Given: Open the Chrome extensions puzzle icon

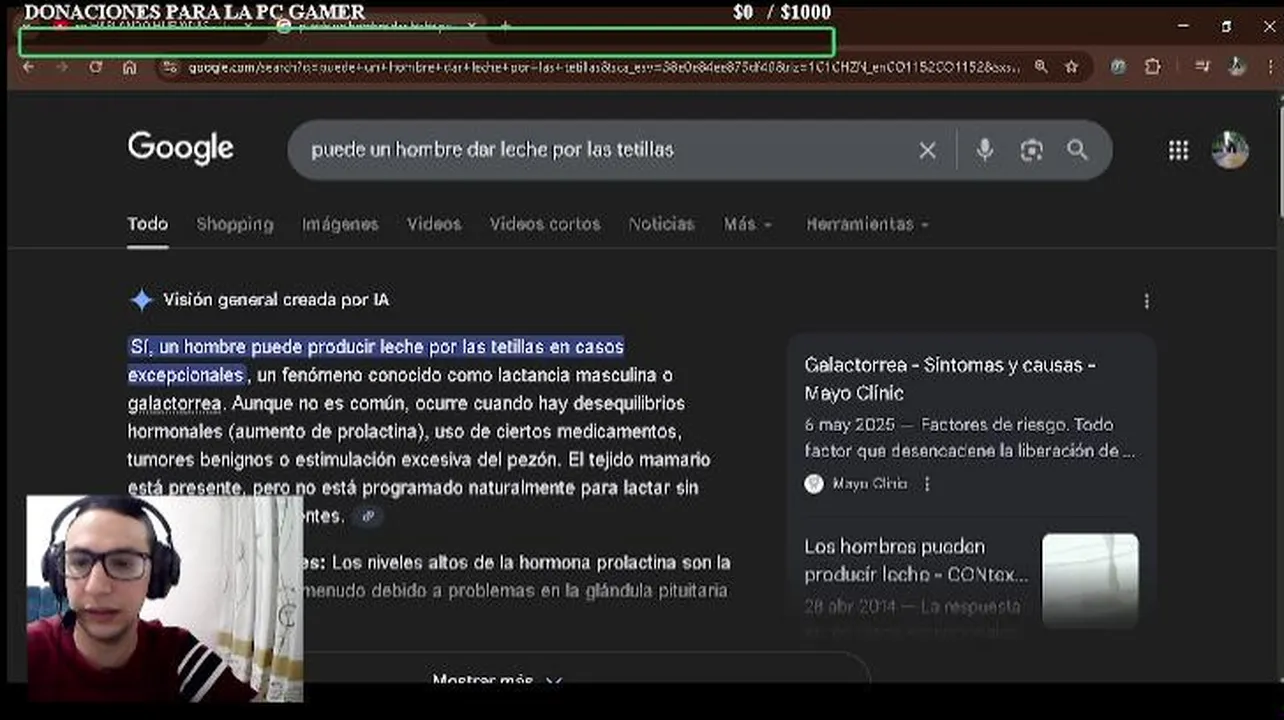Looking at the screenshot, I should 1152,67.
